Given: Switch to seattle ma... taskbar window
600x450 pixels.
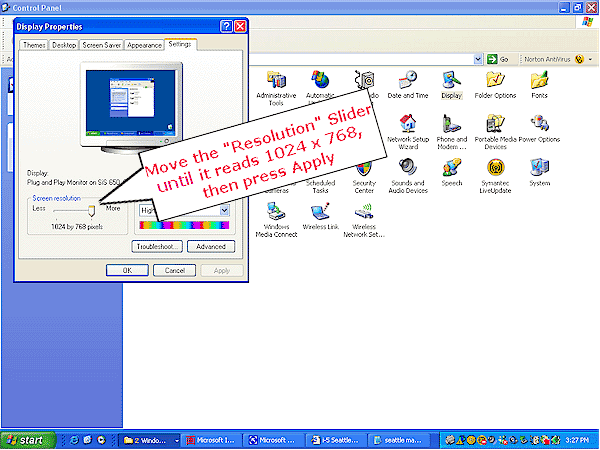Looking at the screenshot, I should pos(398,440).
